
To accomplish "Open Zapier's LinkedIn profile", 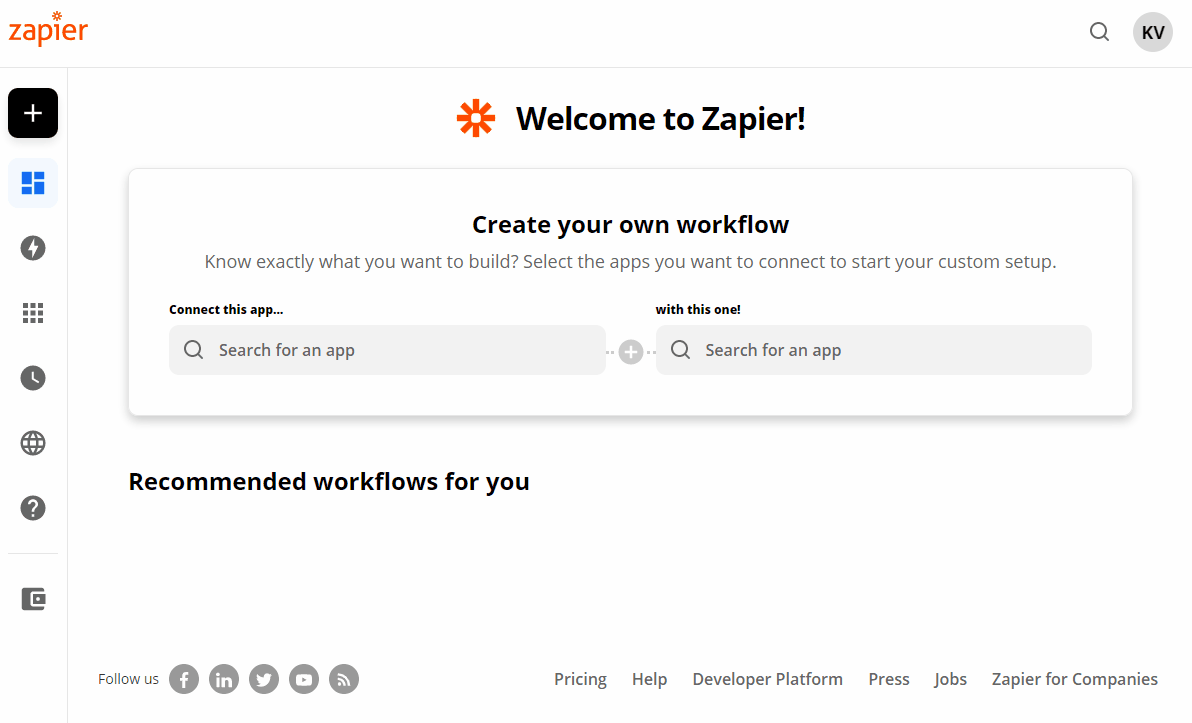I will (x=223, y=679).
